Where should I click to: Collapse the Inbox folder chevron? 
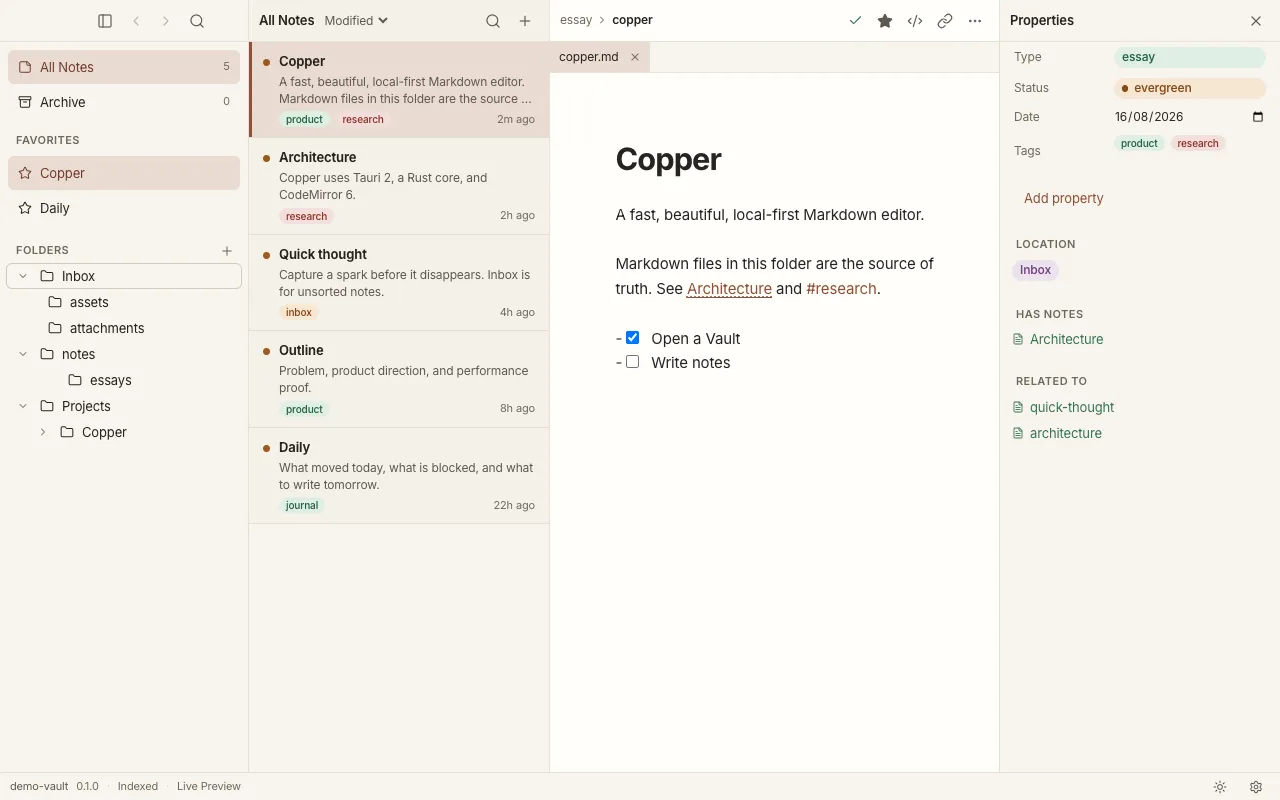(23, 276)
